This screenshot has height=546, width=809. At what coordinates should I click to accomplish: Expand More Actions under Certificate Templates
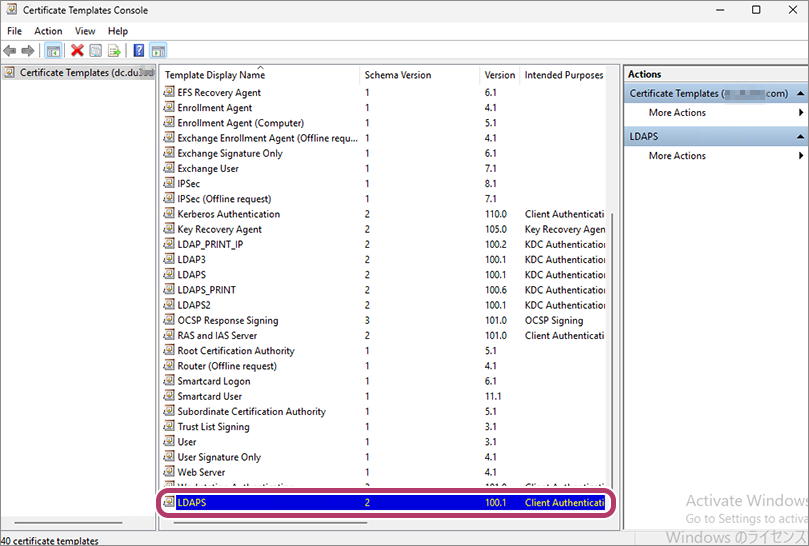[677, 113]
